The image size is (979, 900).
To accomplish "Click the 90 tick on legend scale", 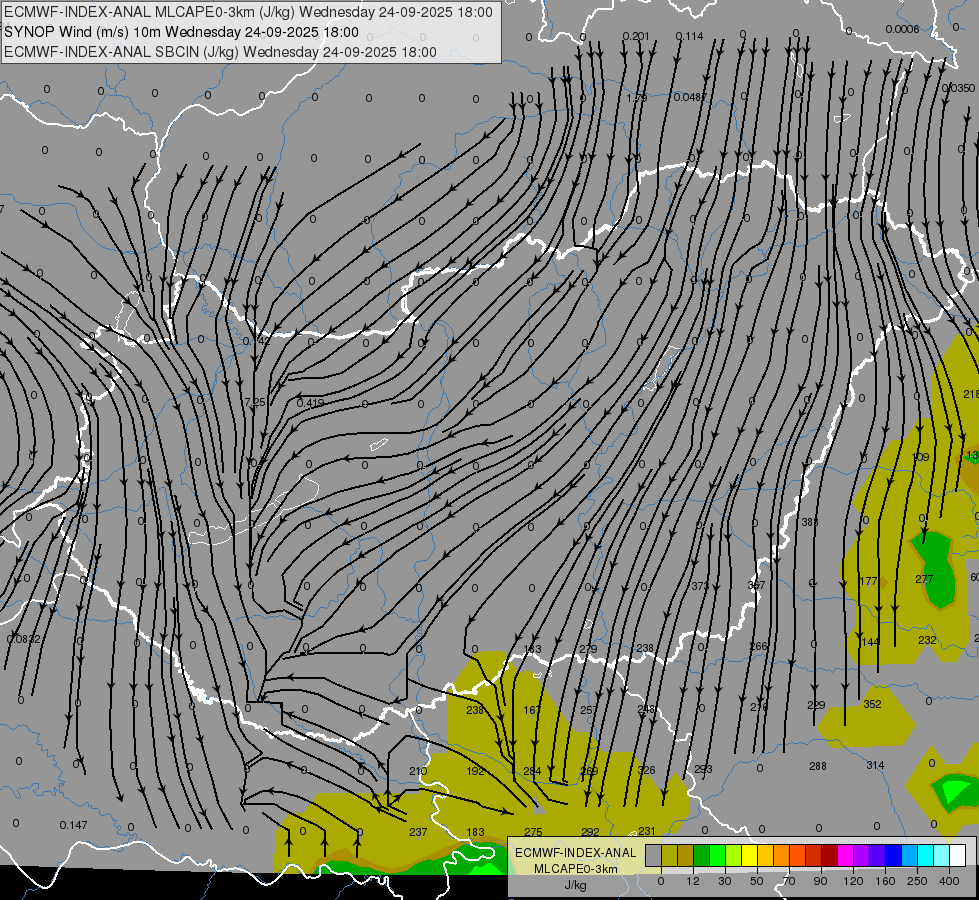I will pyautogui.click(x=820, y=881).
